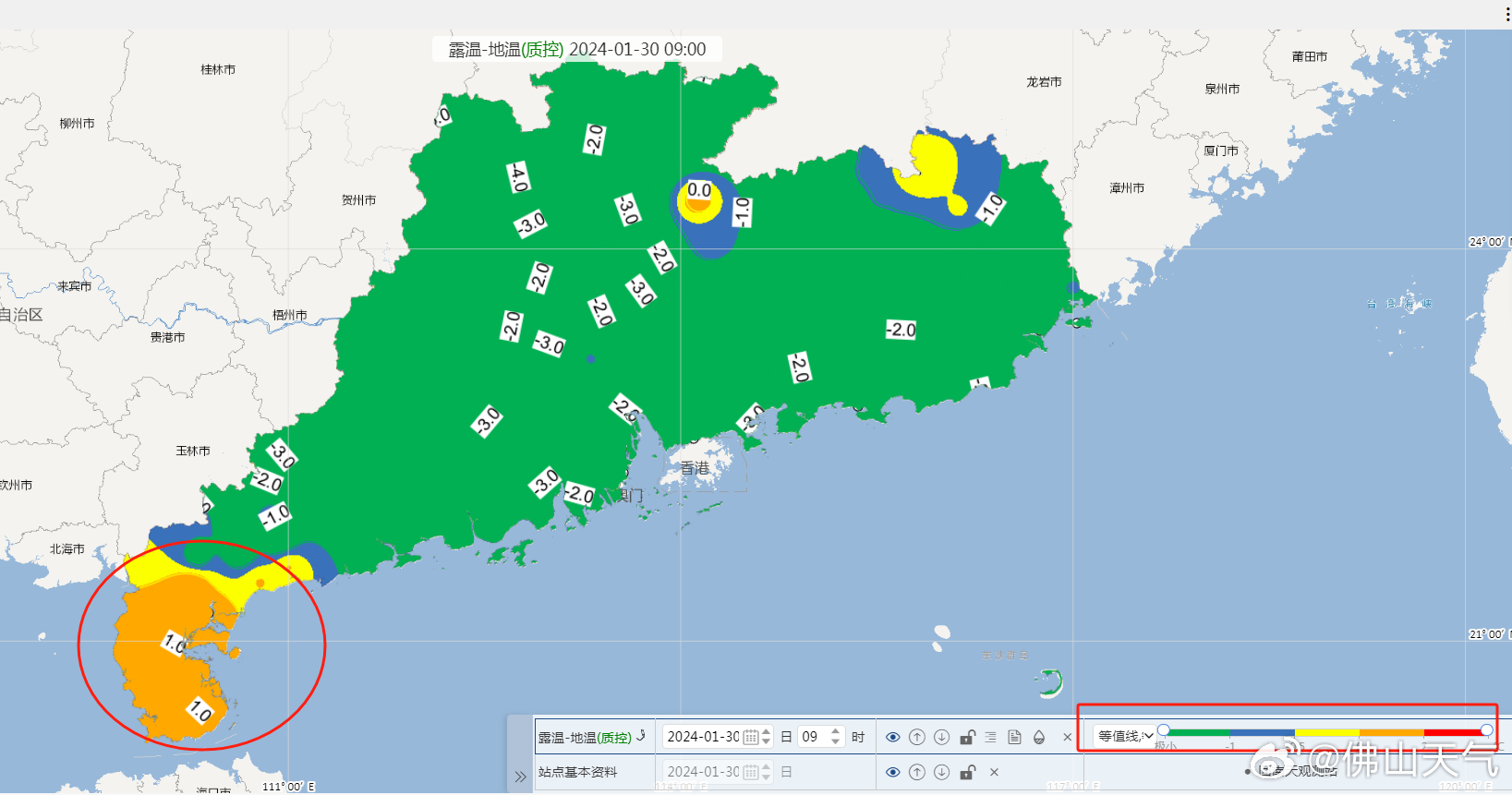Move 站点基本资料 layer up
The width and height of the screenshot is (1512, 795).
coord(917,772)
